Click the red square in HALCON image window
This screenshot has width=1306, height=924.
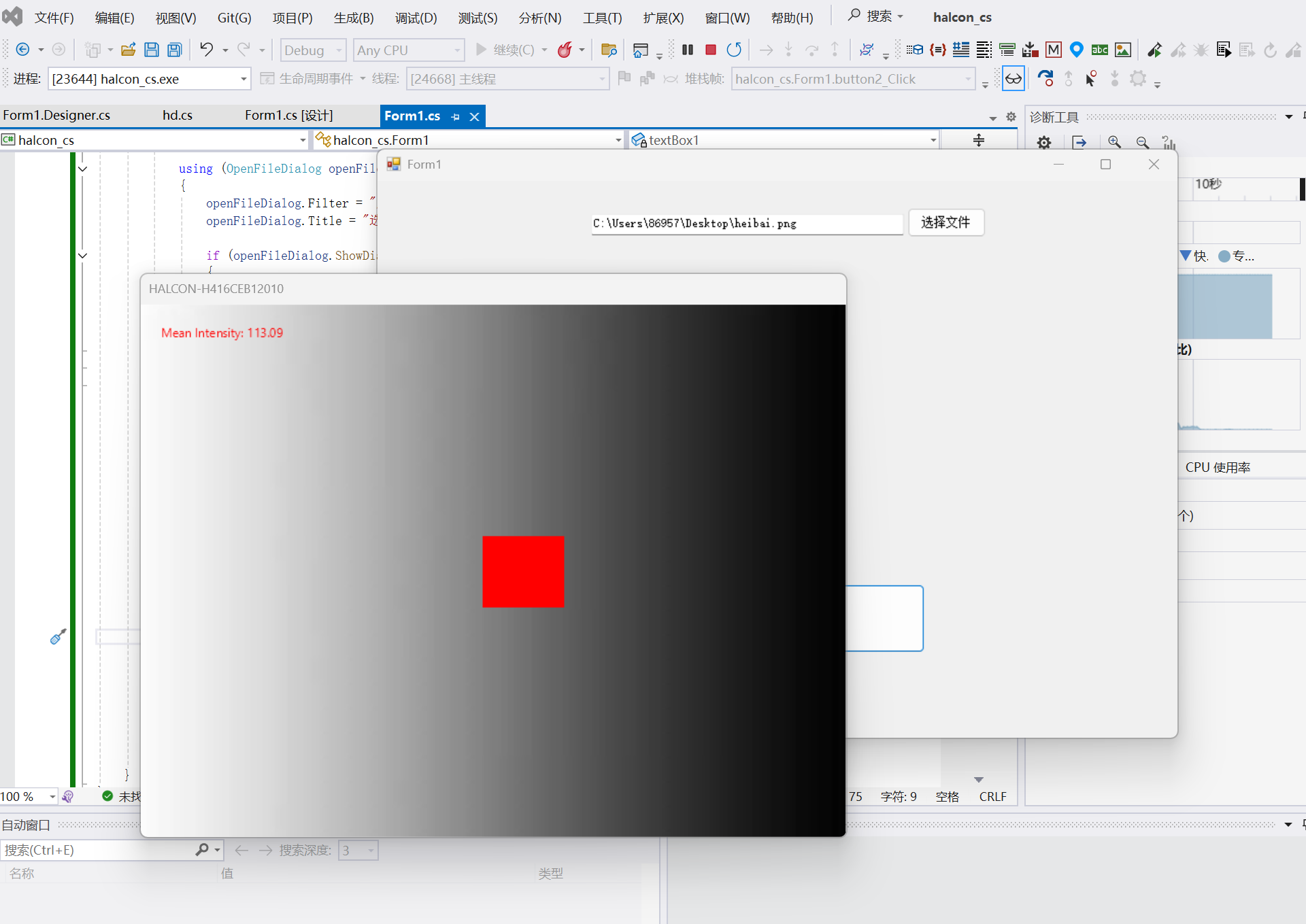523,571
